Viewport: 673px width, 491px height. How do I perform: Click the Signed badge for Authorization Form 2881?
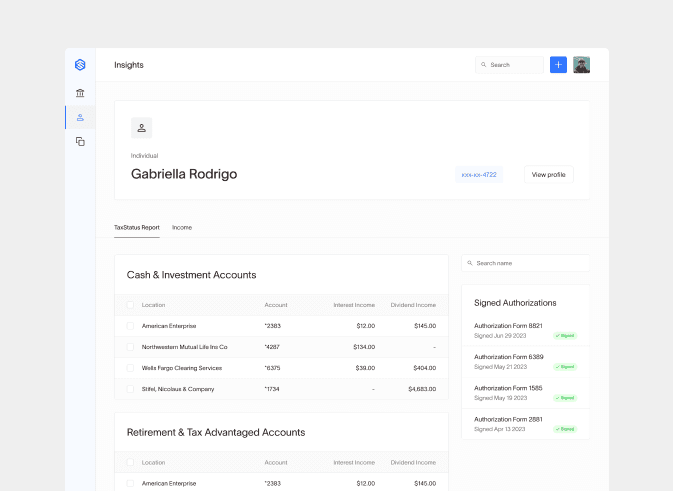tap(565, 429)
